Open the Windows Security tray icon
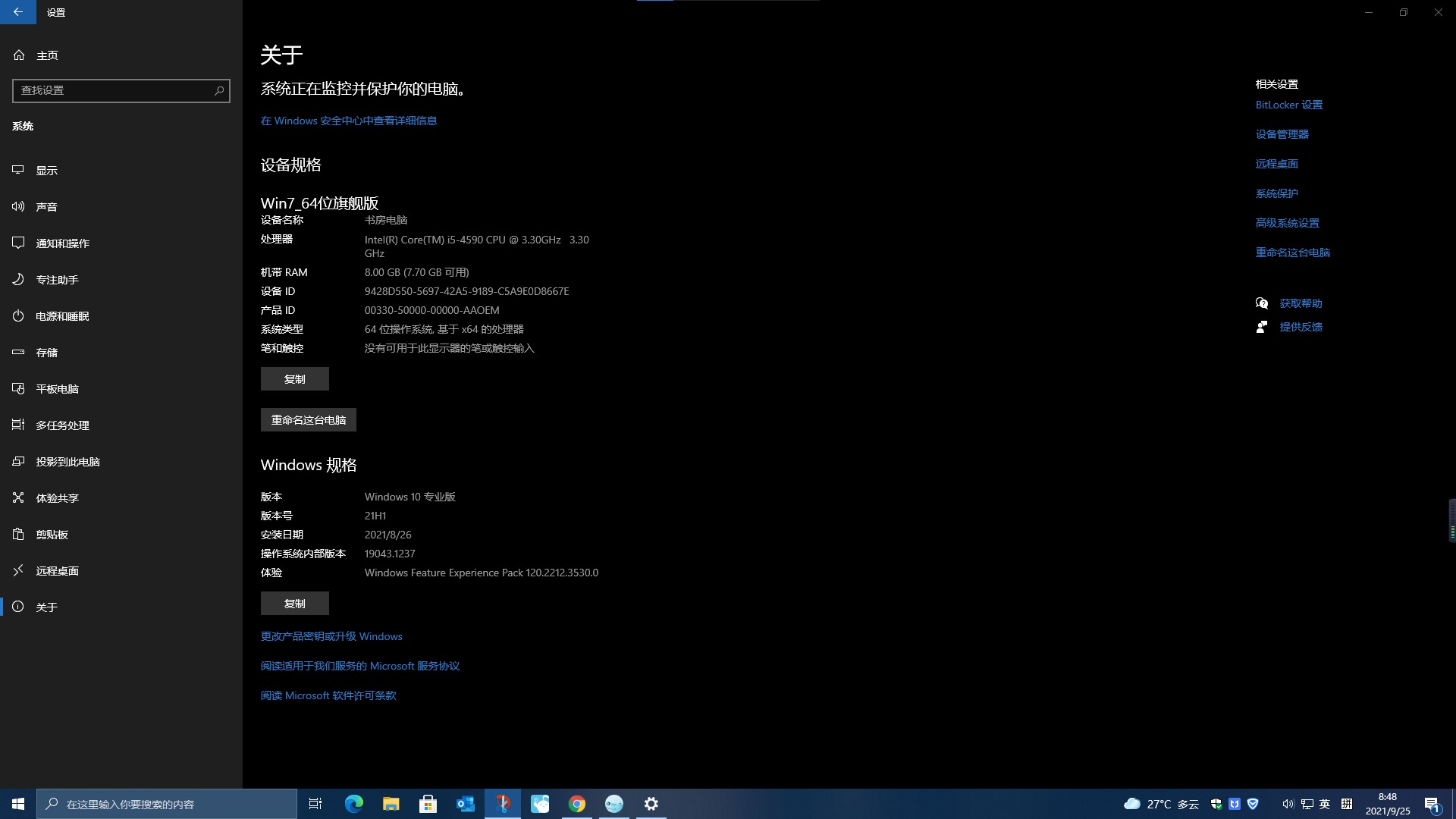Viewport: 1456px width, 819px height. tap(1216, 804)
